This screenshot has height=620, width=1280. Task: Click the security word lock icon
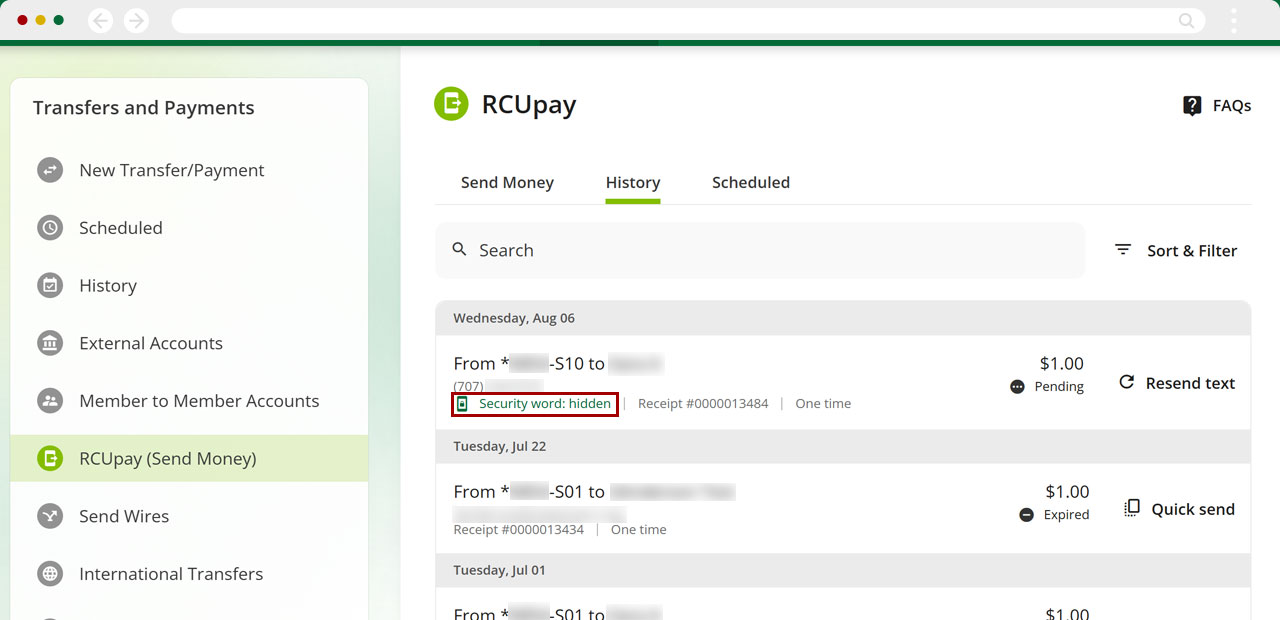click(463, 404)
